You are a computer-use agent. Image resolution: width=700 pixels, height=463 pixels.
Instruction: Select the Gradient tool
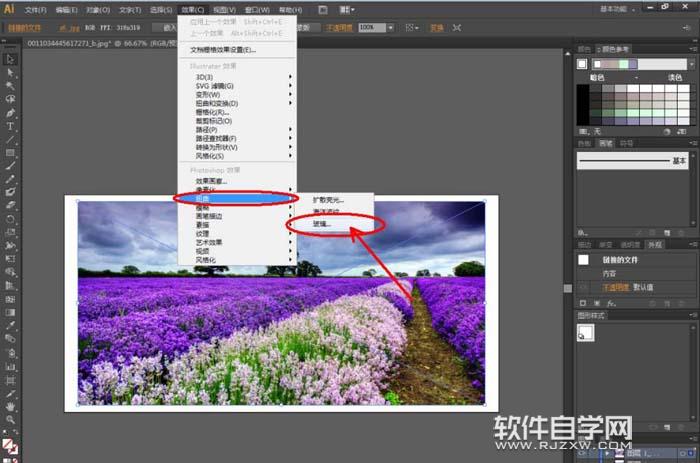[x=10, y=312]
